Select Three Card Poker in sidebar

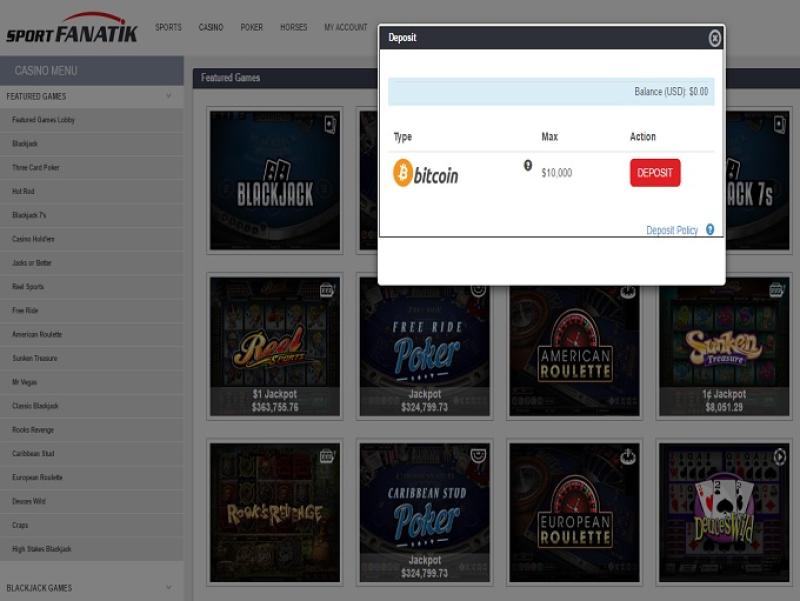[36, 168]
